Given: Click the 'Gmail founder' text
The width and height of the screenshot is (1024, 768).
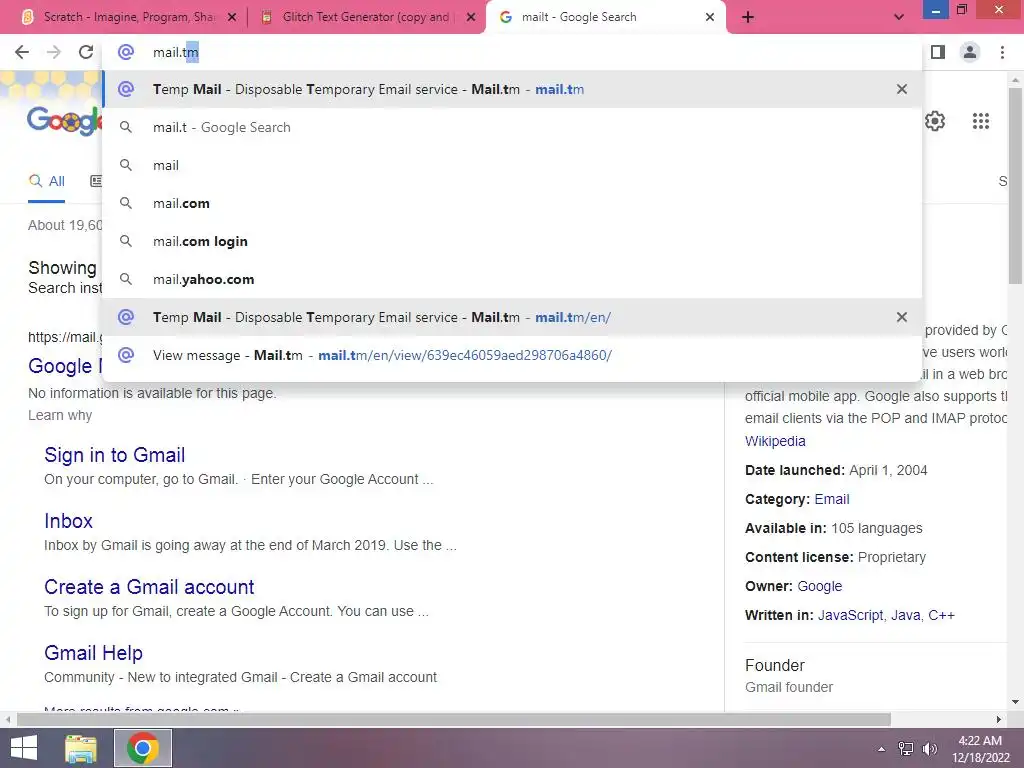Looking at the screenshot, I should 789,687.
